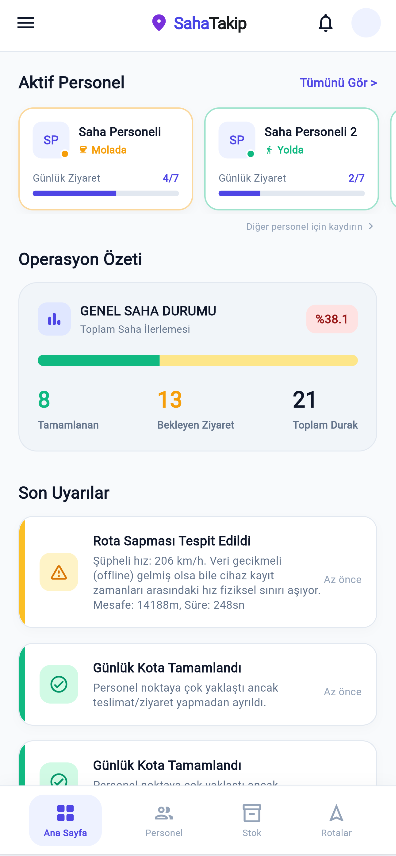The width and height of the screenshot is (396, 856).
Task: Click the SP avatar of Saha Personeli 2
Action: tap(237, 140)
